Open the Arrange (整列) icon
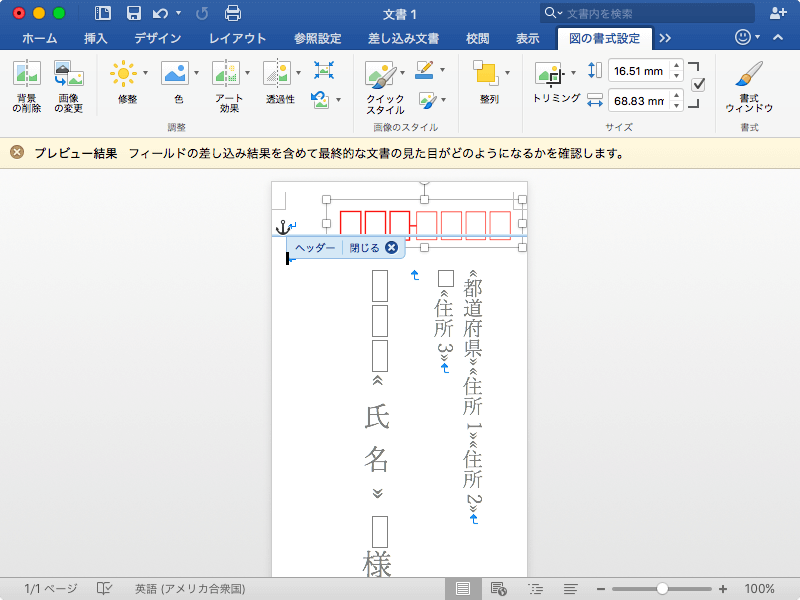 pyautogui.click(x=485, y=73)
